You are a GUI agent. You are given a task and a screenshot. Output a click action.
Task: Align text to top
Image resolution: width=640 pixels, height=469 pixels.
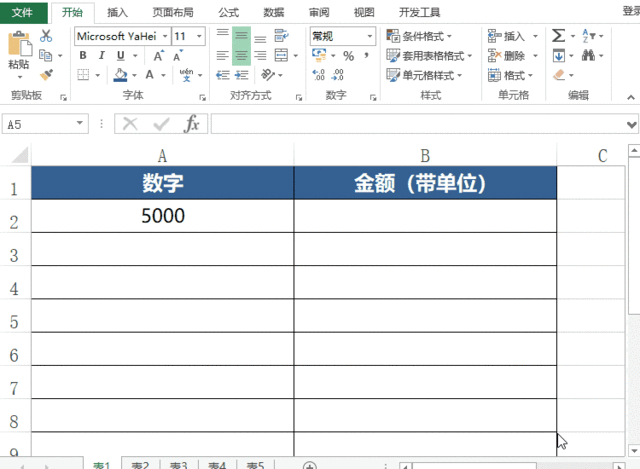[x=222, y=36]
